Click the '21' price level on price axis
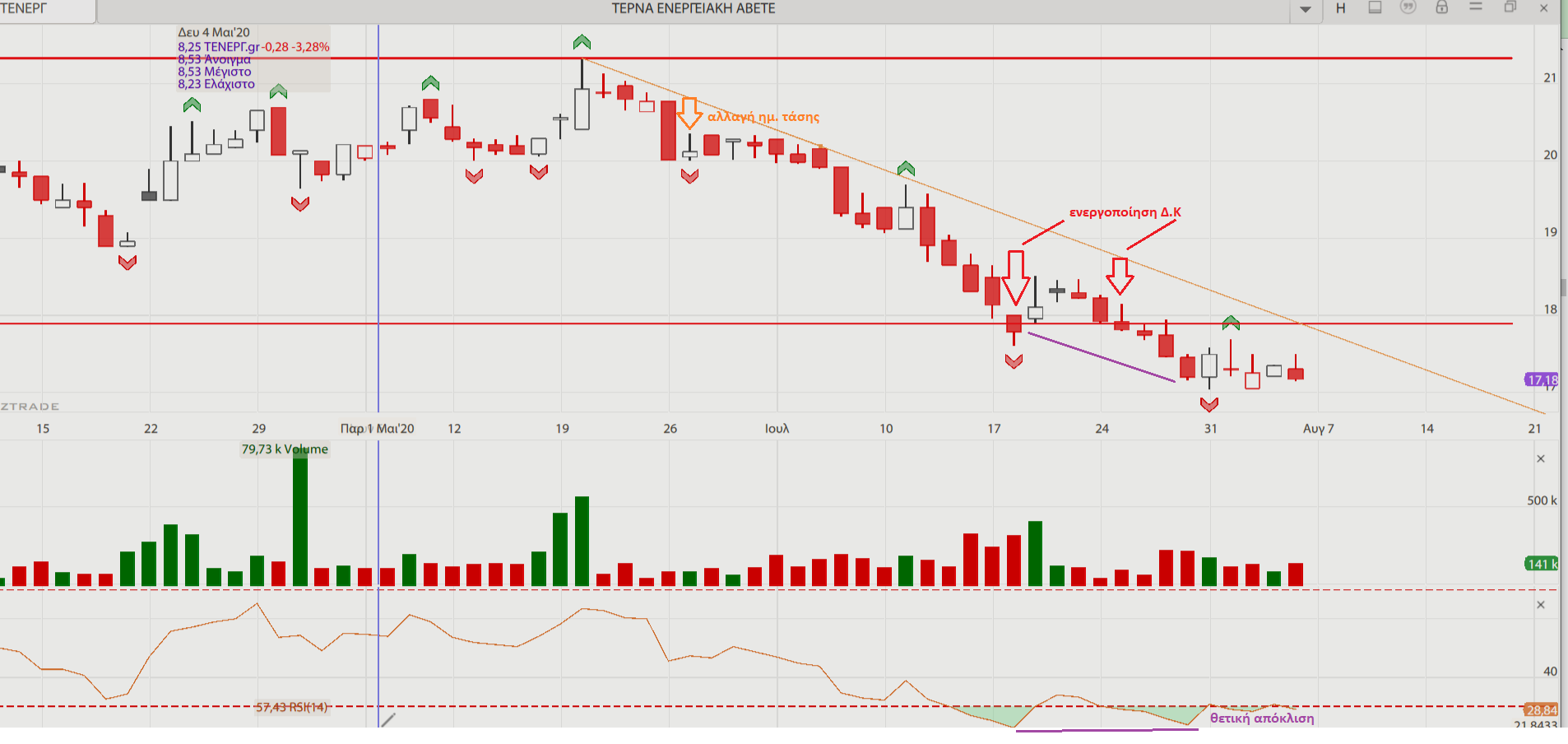 [x=1550, y=78]
